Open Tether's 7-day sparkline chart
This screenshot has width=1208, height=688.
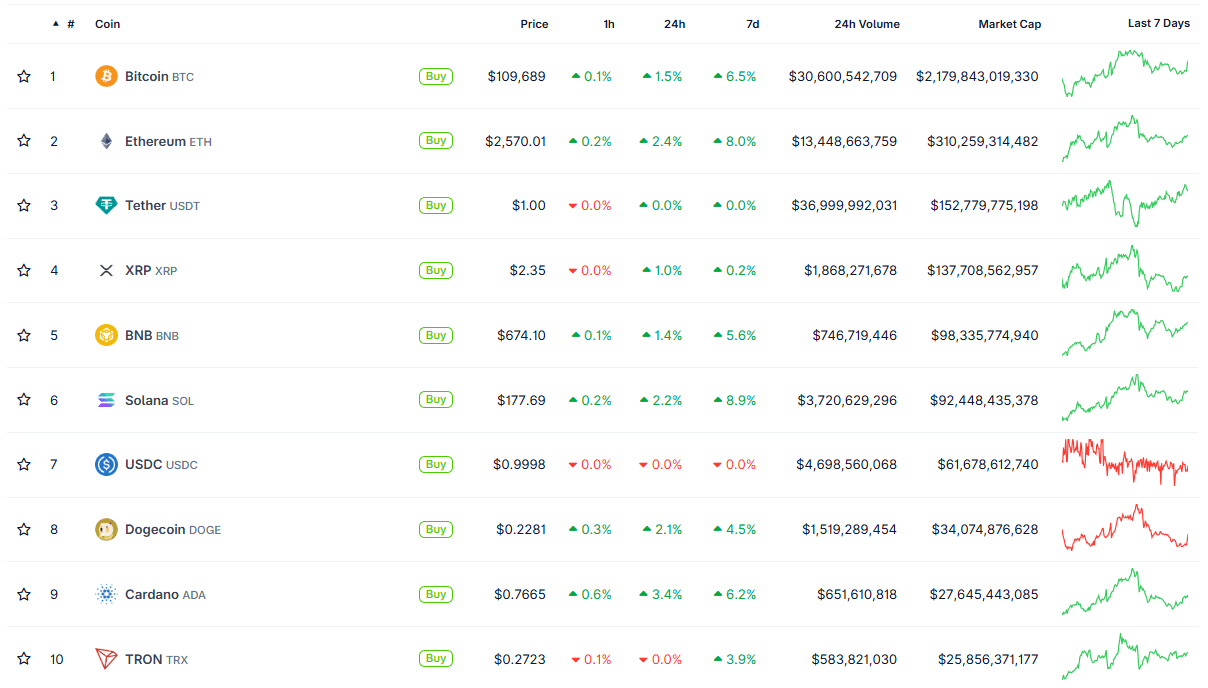(x=1125, y=204)
